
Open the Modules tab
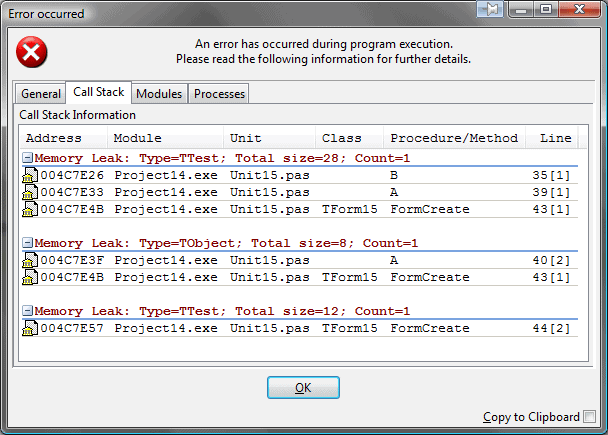pyautogui.click(x=159, y=94)
